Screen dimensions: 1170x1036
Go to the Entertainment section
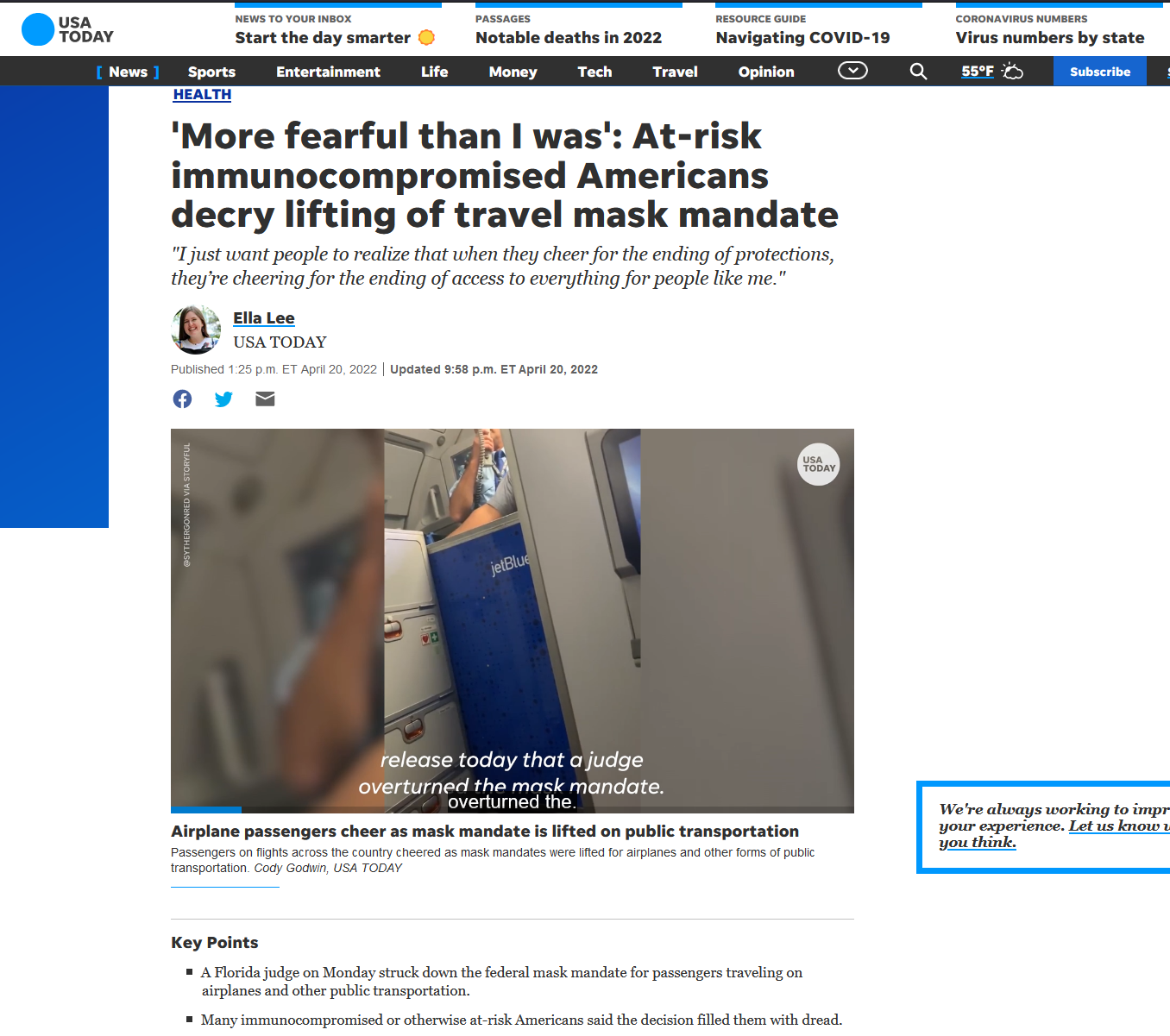[x=328, y=72]
